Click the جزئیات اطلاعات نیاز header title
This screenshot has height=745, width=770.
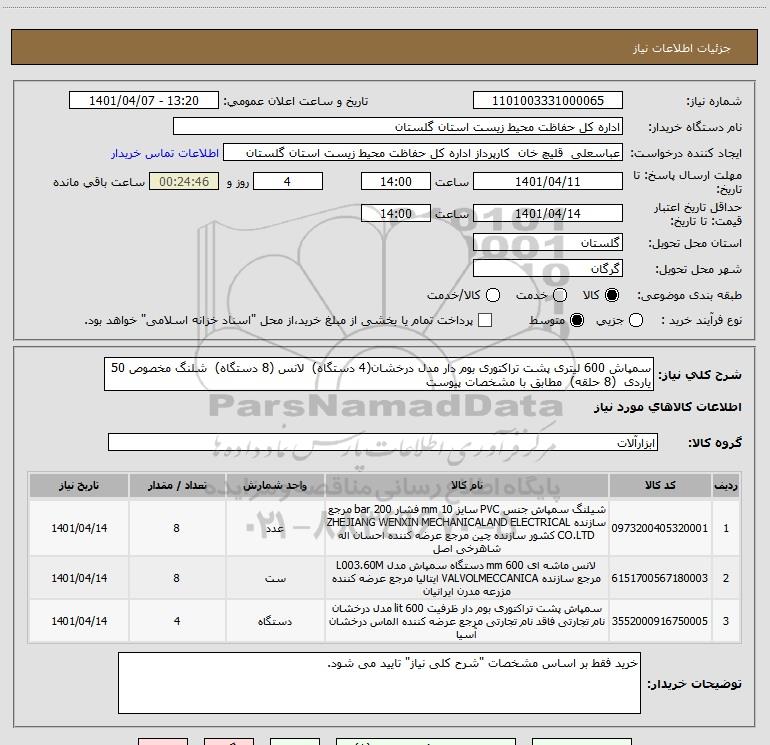[x=682, y=48]
